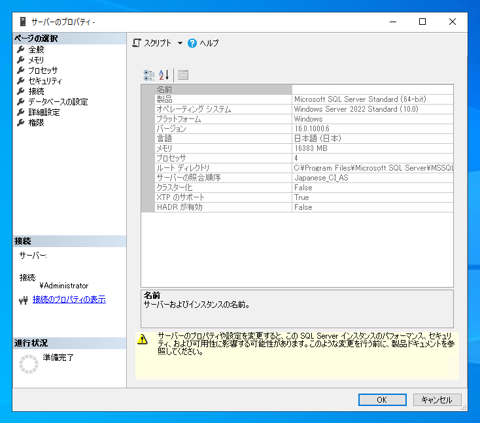This screenshot has height=423, width=480.
Task: Click the yellow warning triangle icon
Action: point(143,339)
